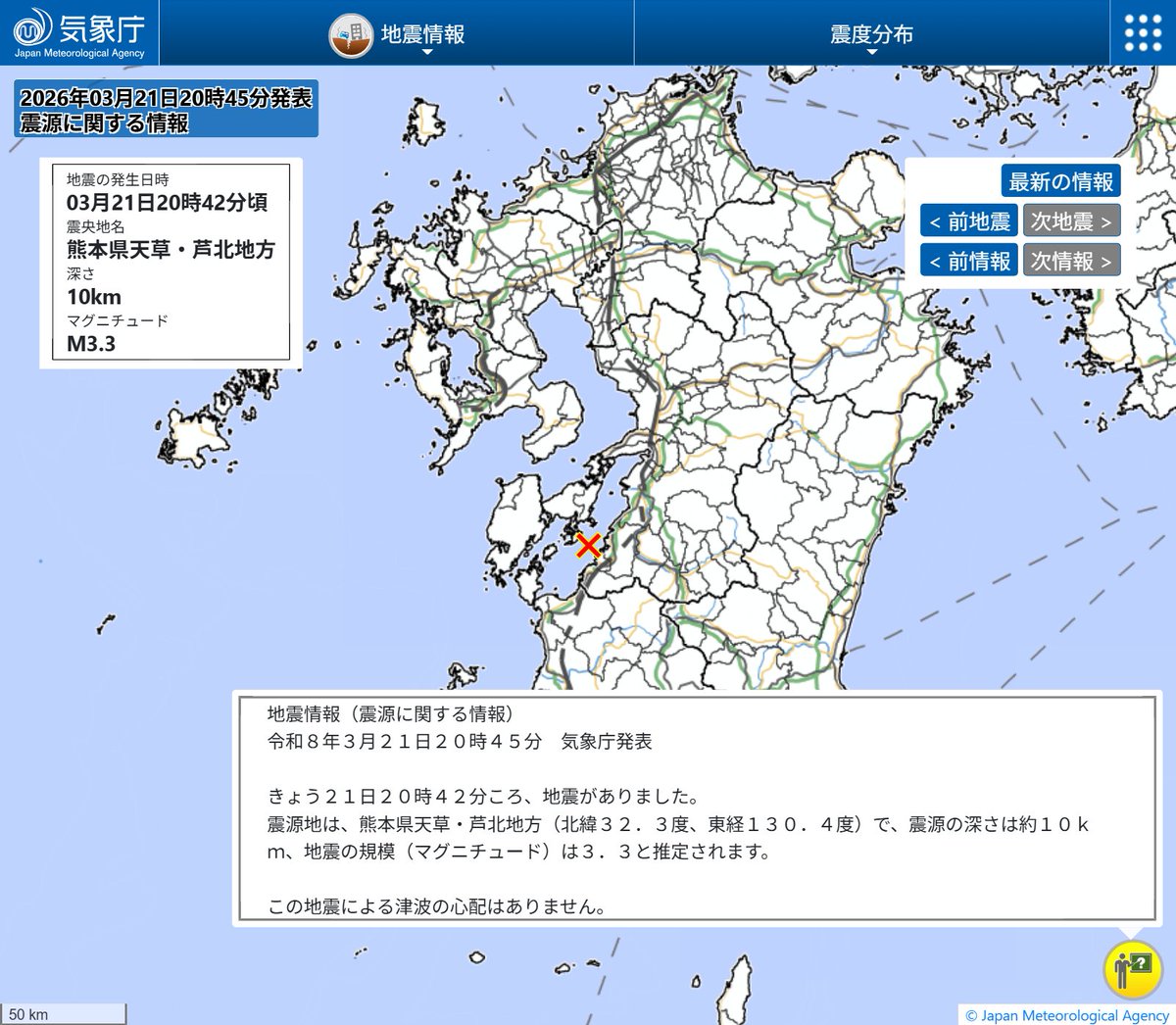Screen dimensions: 1176x1025
Task: Open the nine-dot grid menu icon
Action: (x=1143, y=33)
